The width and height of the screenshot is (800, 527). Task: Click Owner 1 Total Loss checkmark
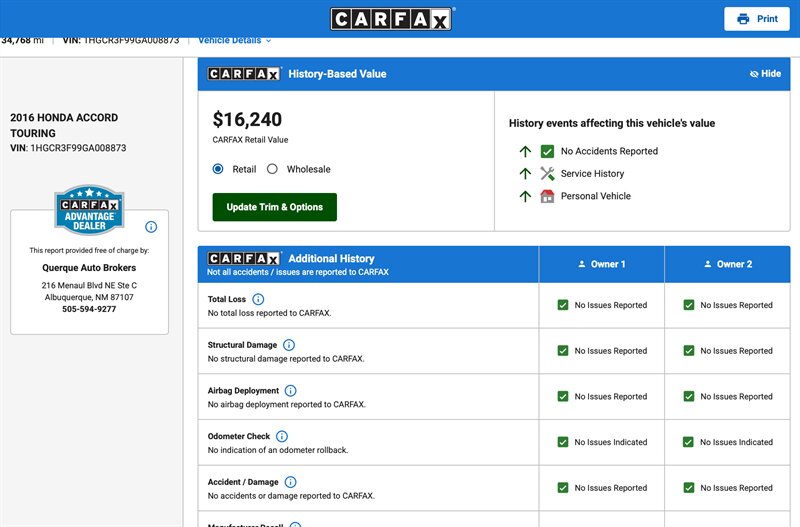[563, 305]
